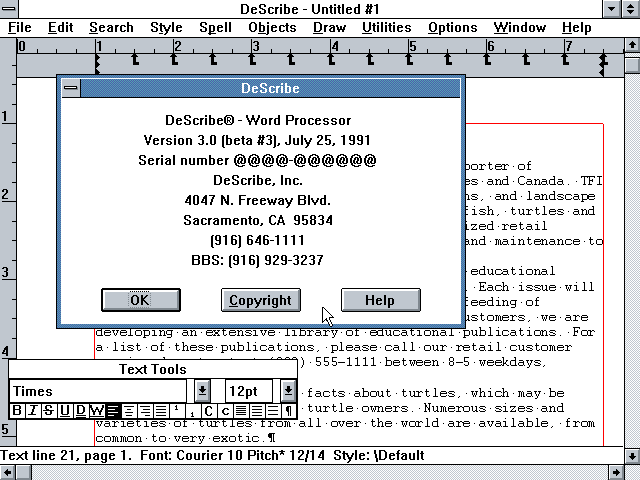The height and width of the screenshot is (480, 640).
Task: Click the 12pt font size field
Action: (249, 391)
